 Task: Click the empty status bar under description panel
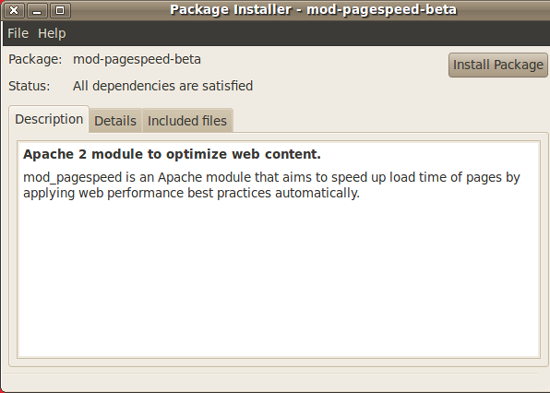(275, 381)
